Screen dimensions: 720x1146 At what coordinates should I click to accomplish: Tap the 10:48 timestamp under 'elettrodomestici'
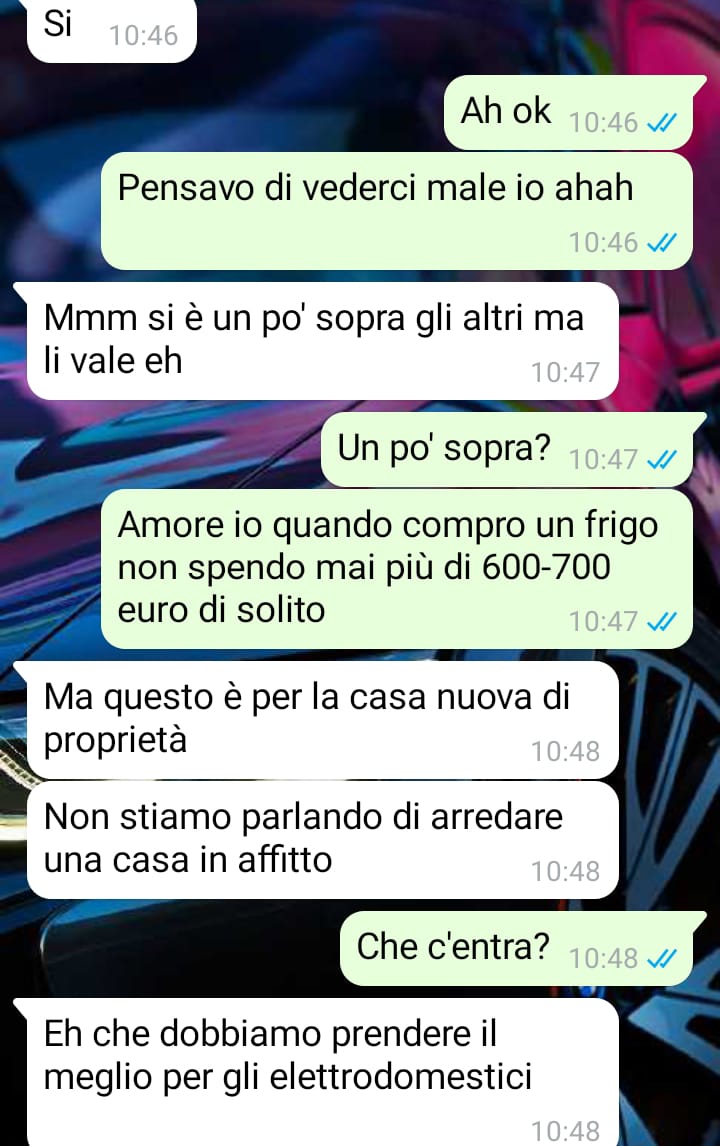click(x=565, y=1130)
